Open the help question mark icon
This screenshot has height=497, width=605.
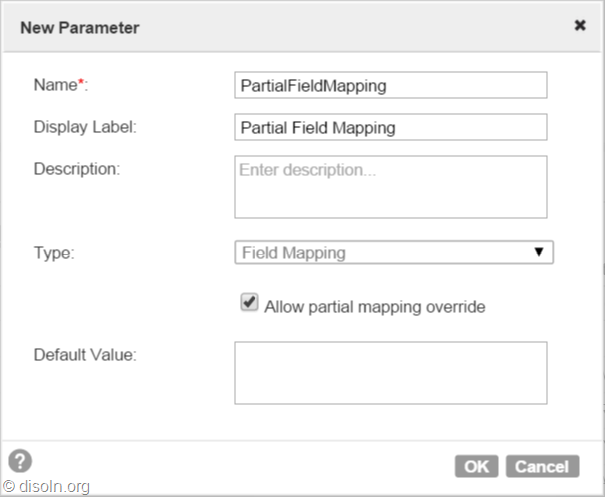click(x=20, y=461)
